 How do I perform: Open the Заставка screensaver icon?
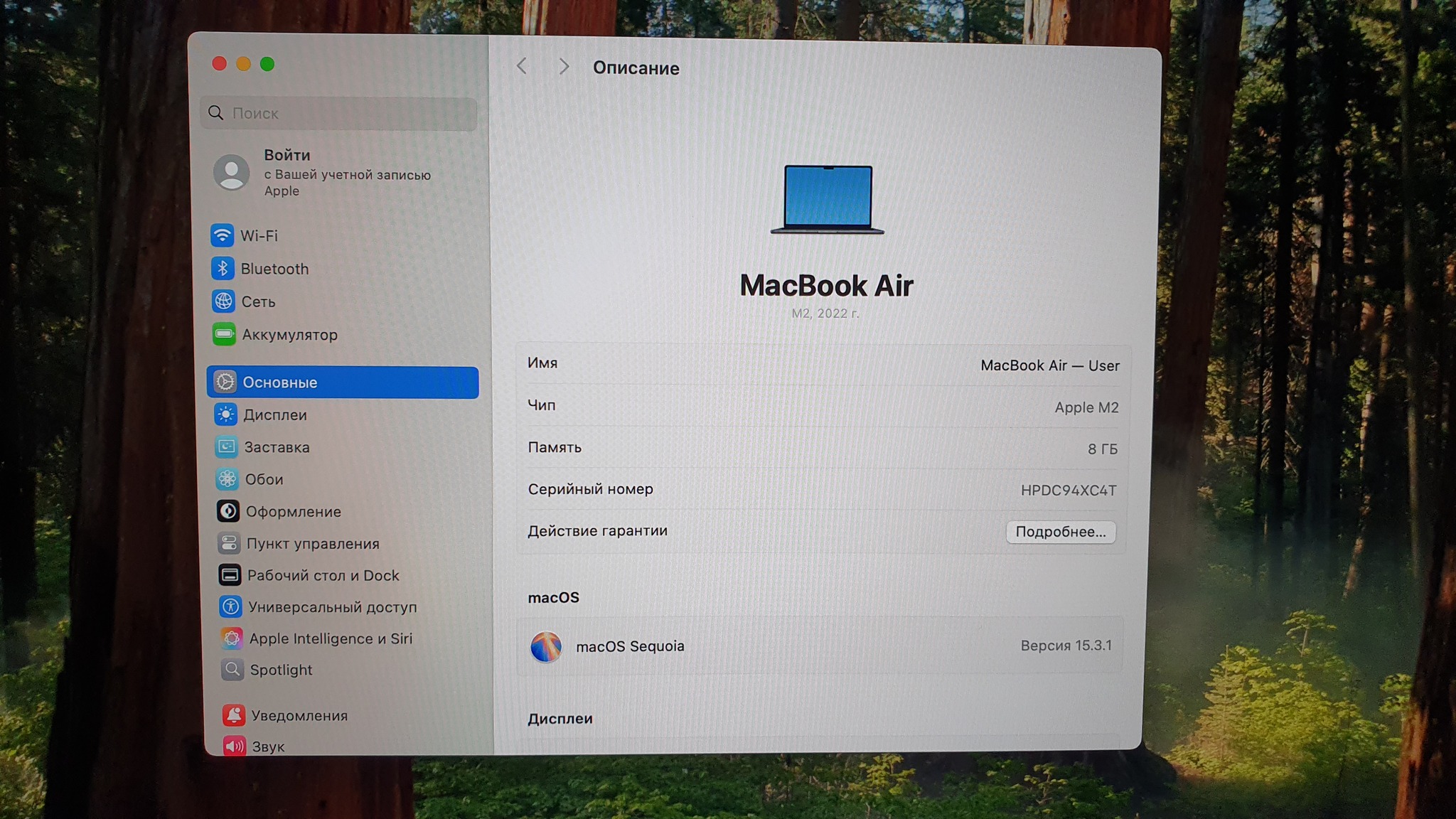pyautogui.click(x=226, y=447)
